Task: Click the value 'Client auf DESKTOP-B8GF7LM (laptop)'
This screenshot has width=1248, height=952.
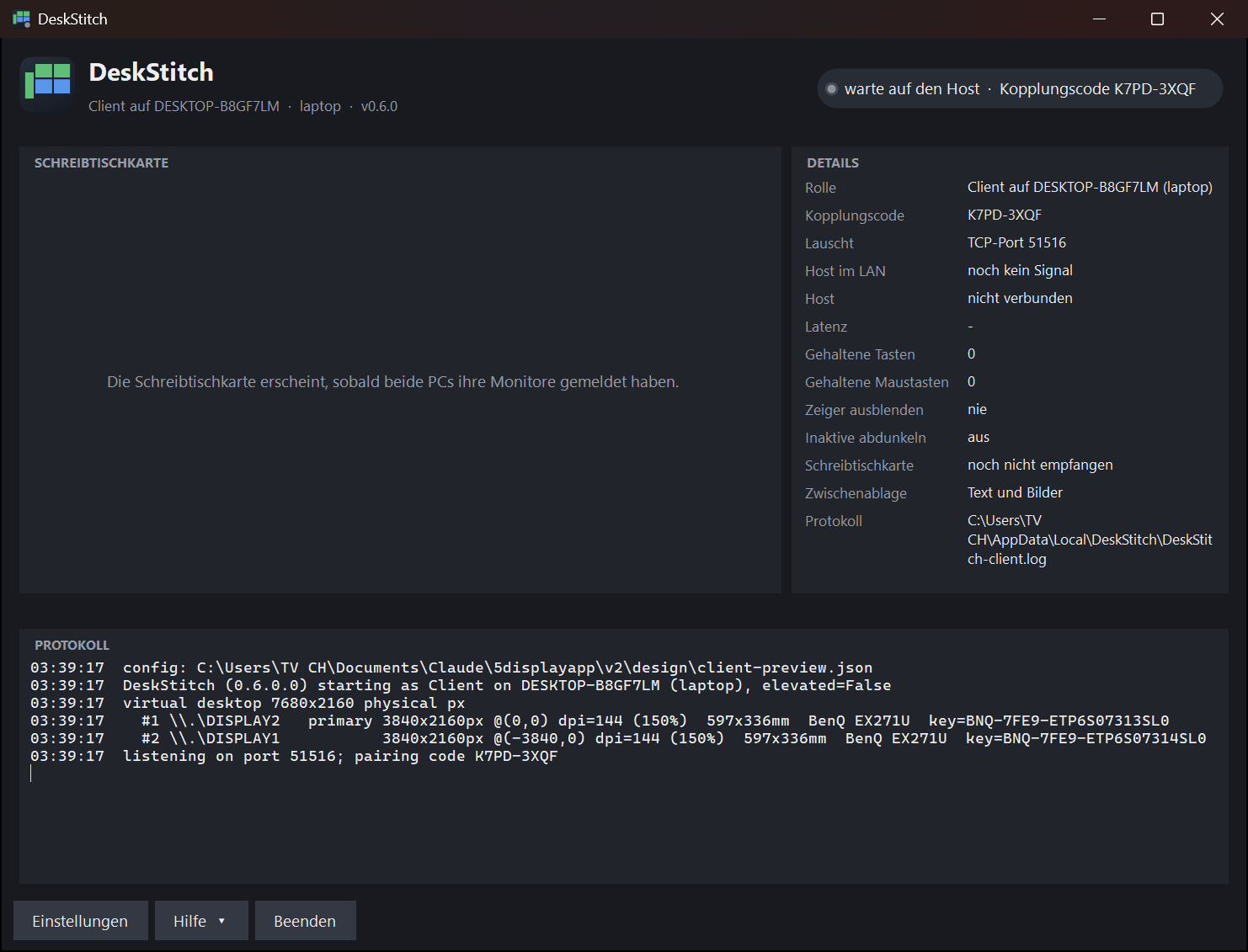Action: tap(1090, 187)
